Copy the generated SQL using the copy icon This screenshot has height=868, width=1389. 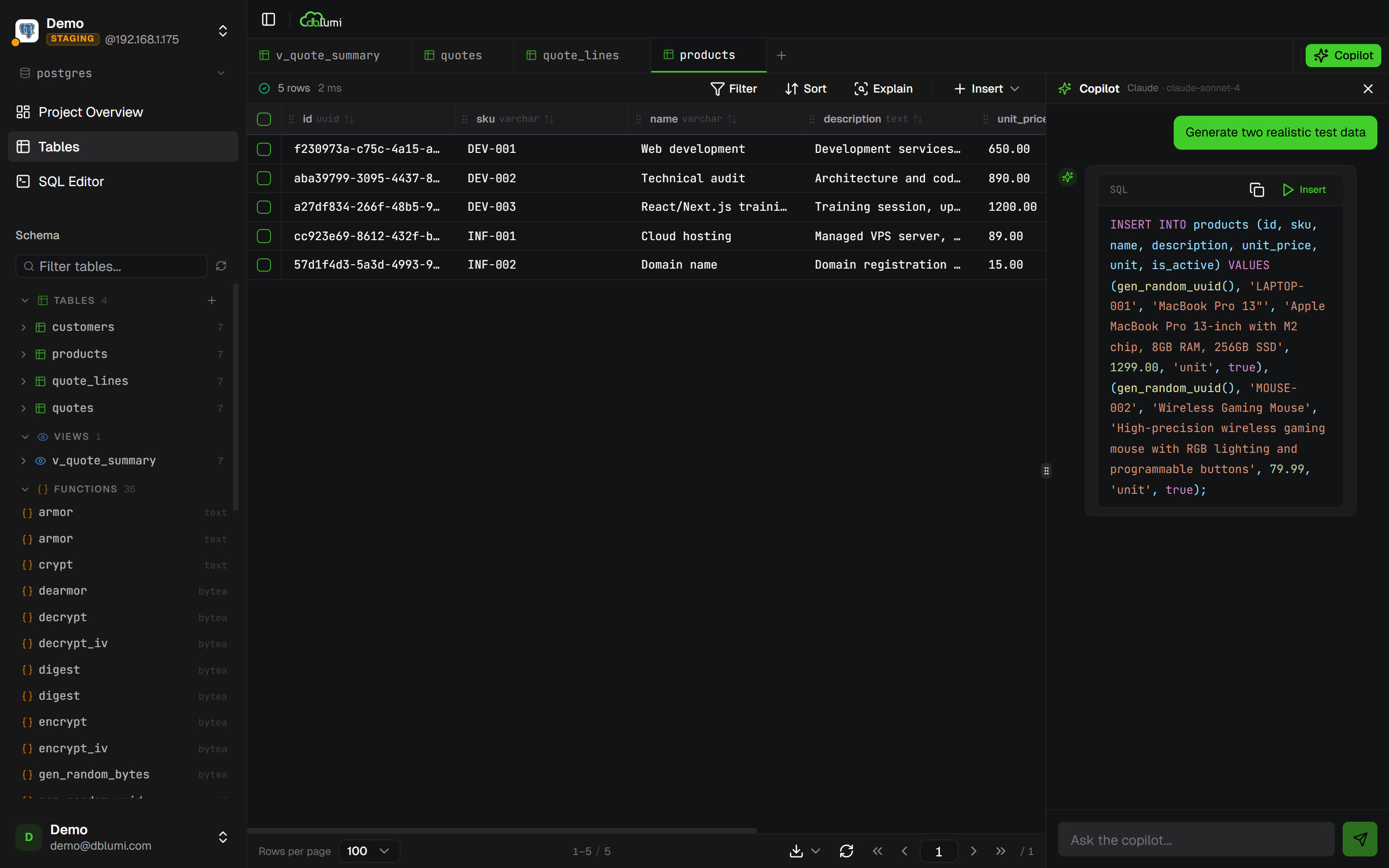point(1256,189)
